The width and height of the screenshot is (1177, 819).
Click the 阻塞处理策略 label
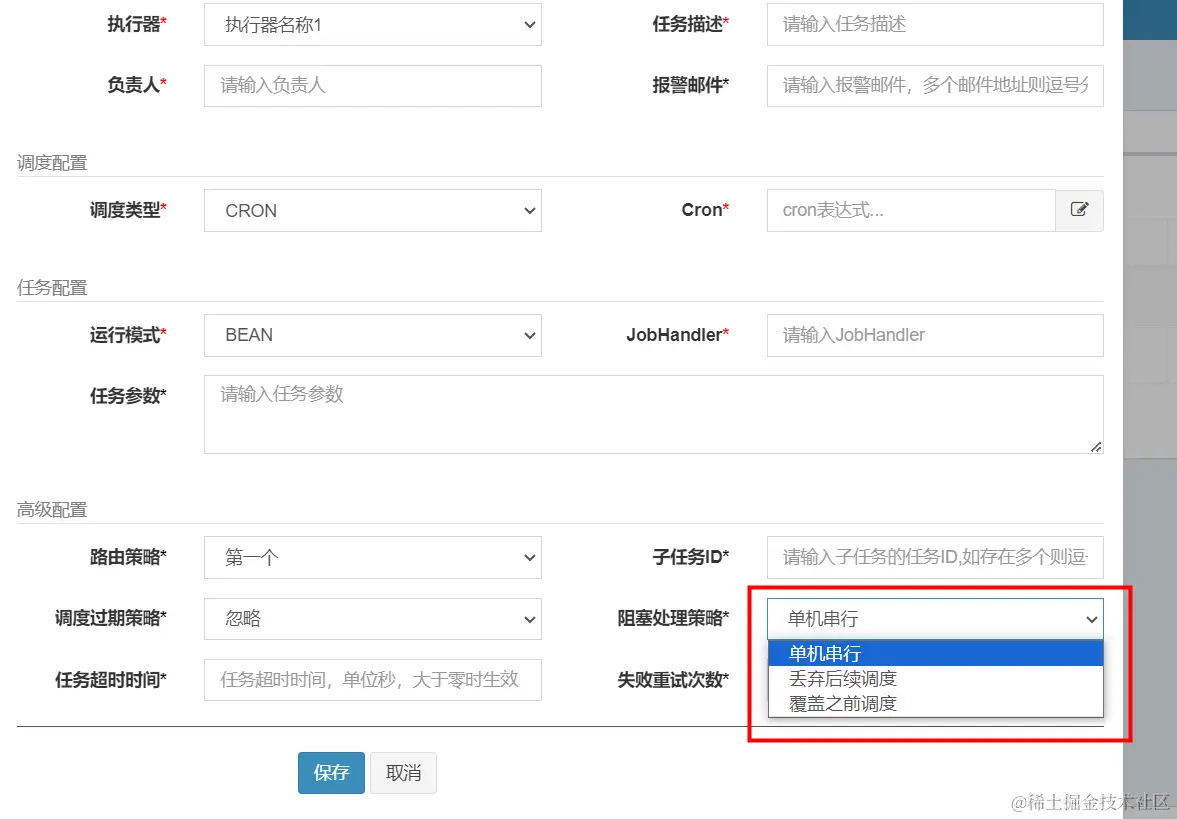tap(673, 618)
